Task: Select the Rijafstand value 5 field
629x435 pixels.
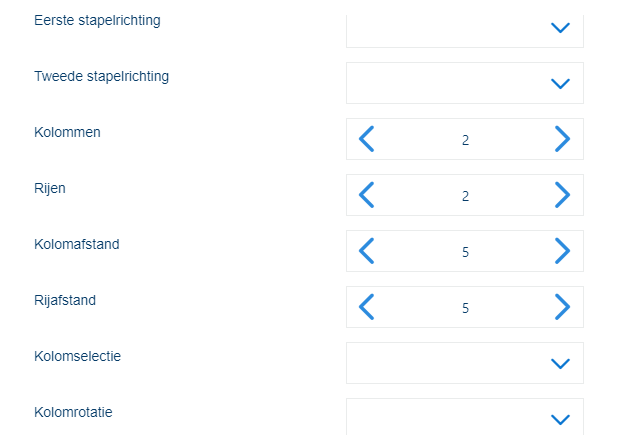Action: pos(465,308)
